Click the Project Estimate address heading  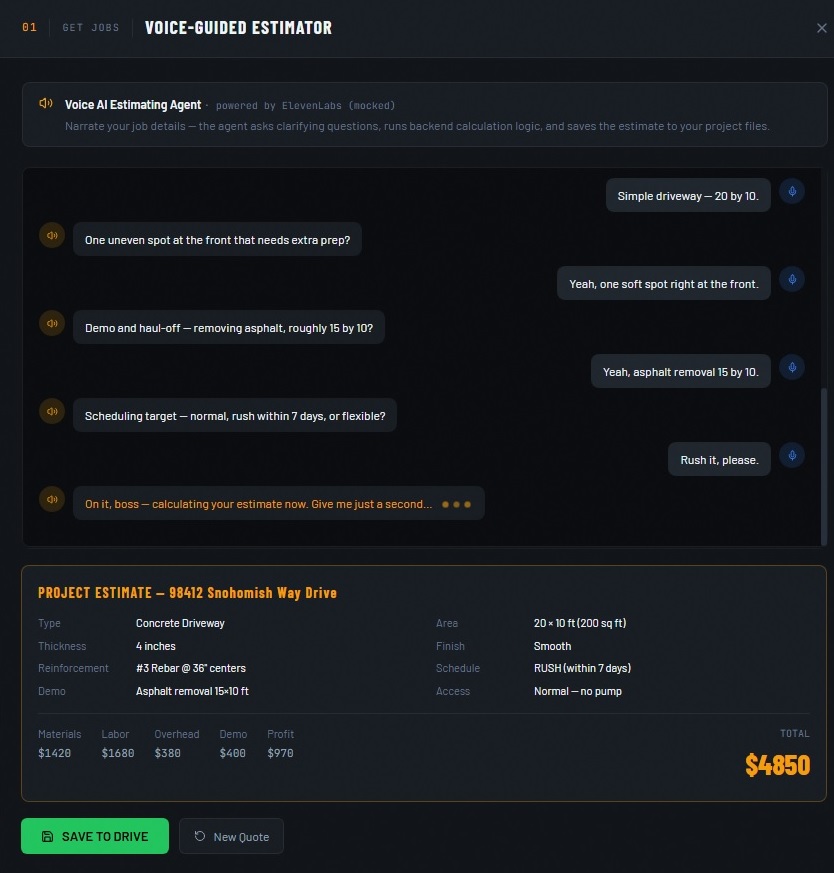pyautogui.click(x=187, y=593)
